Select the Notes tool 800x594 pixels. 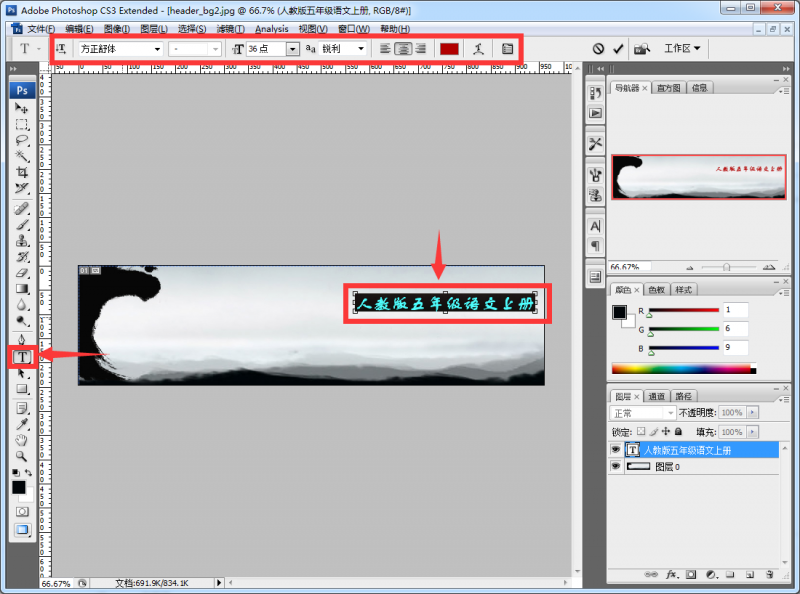[x=21, y=408]
